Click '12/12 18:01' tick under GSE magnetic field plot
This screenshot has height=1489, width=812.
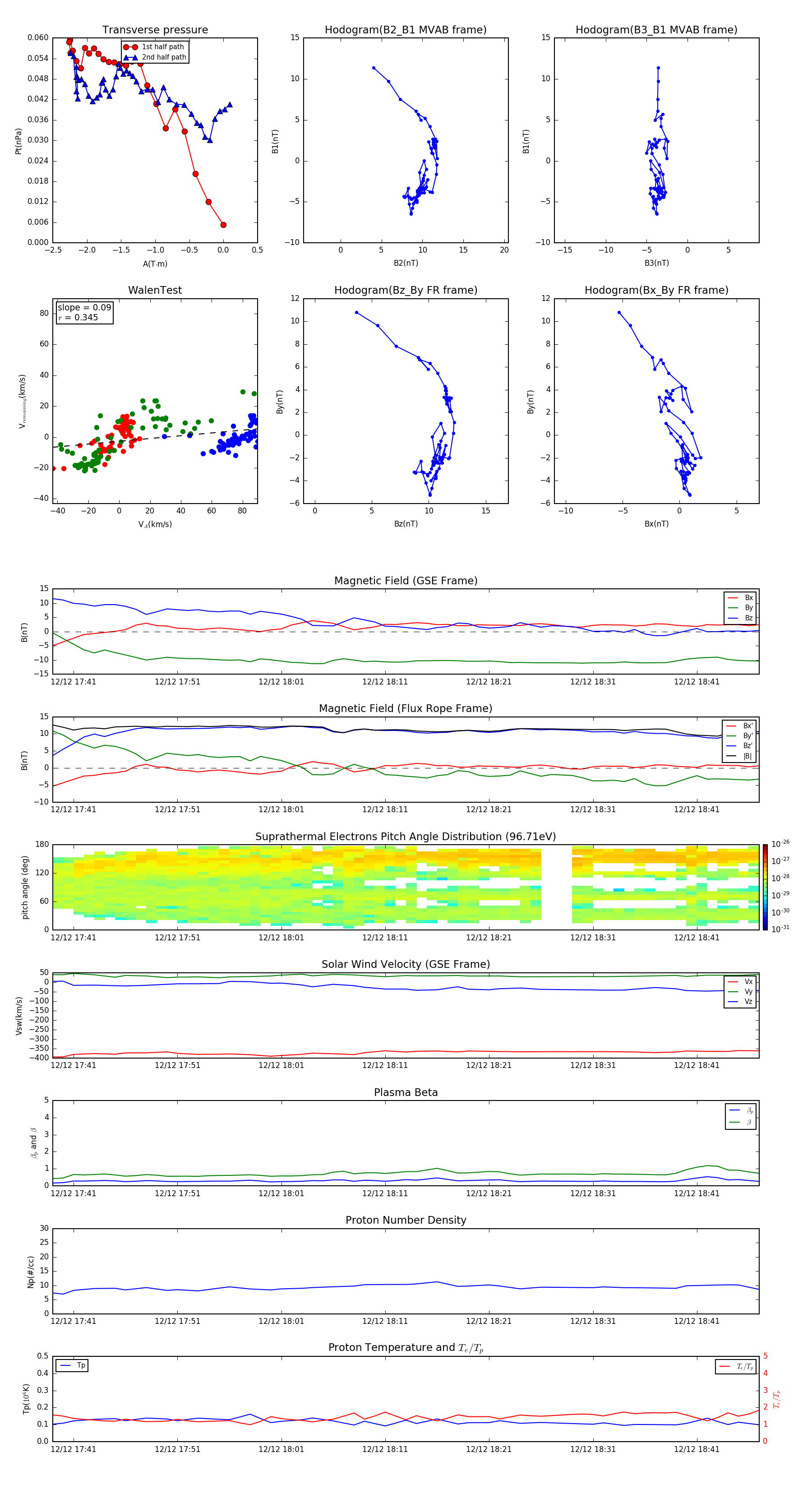tap(281, 681)
